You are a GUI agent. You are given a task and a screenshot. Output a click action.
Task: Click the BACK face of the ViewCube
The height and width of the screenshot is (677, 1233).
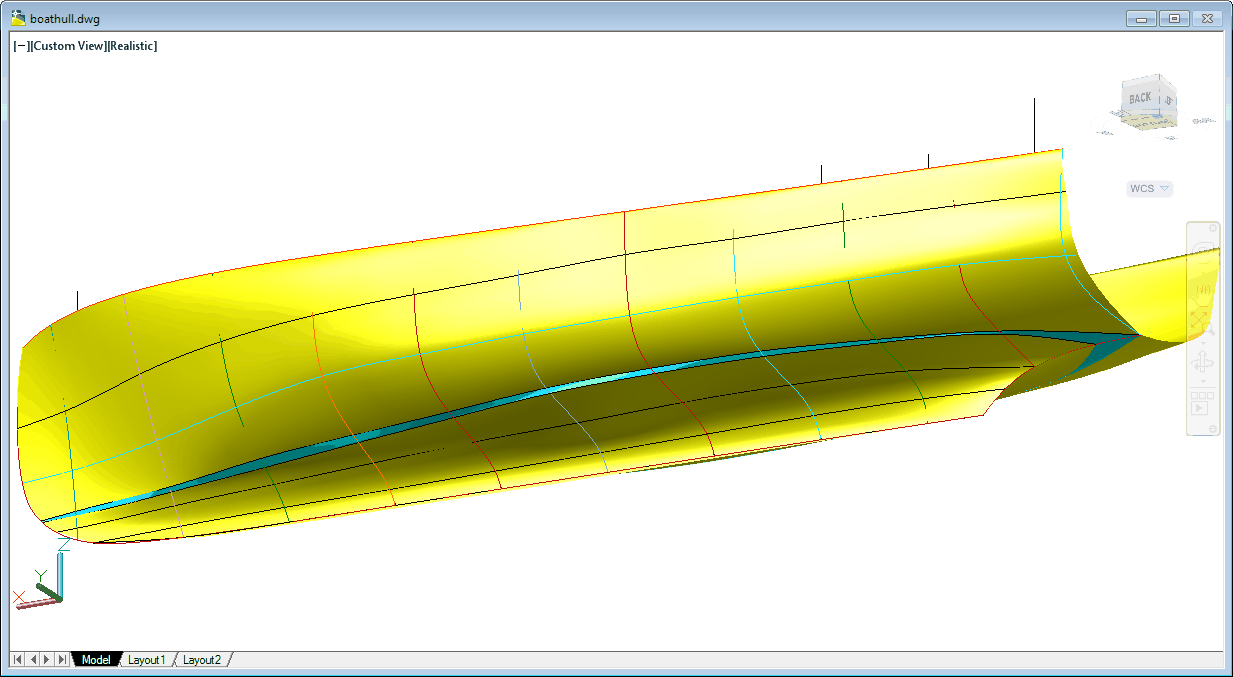pyautogui.click(x=1140, y=98)
